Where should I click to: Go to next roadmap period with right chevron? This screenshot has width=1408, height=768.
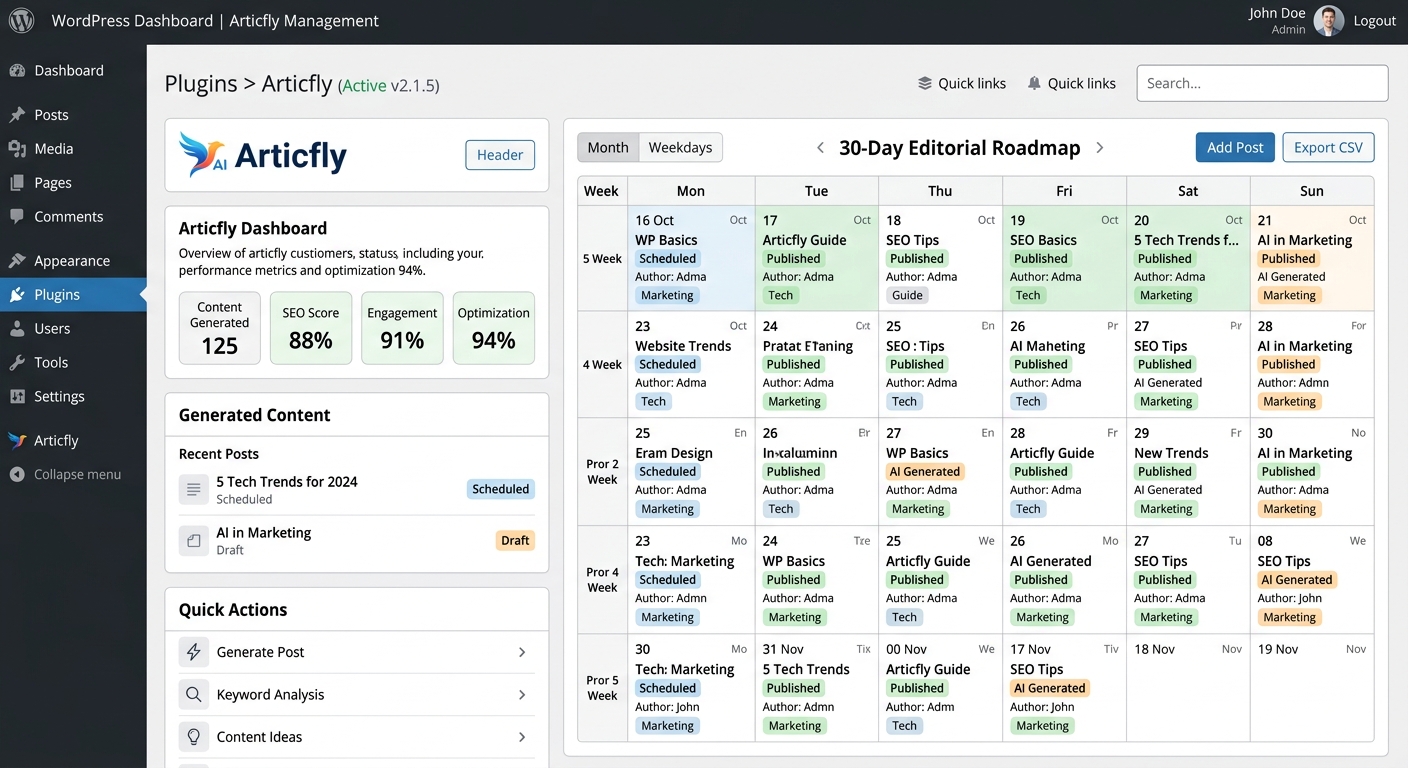1100,148
